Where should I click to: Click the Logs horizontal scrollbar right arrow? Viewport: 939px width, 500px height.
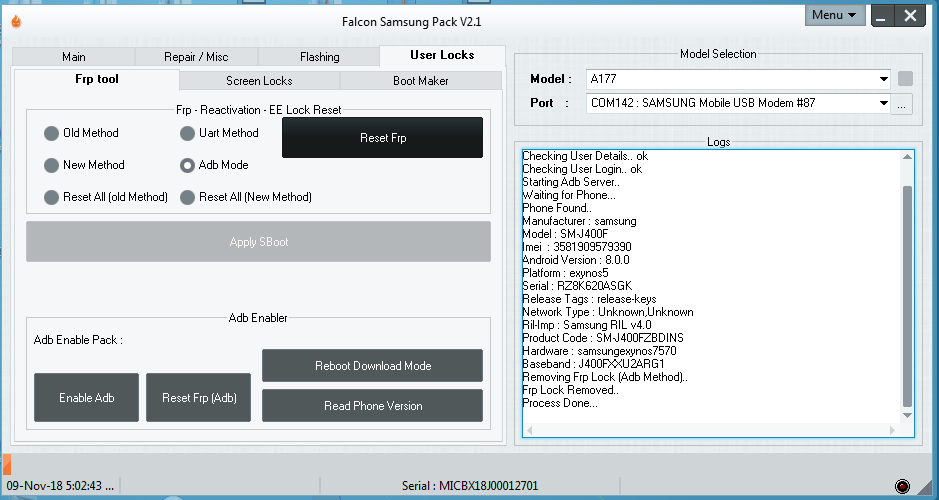pyautogui.click(x=892, y=430)
